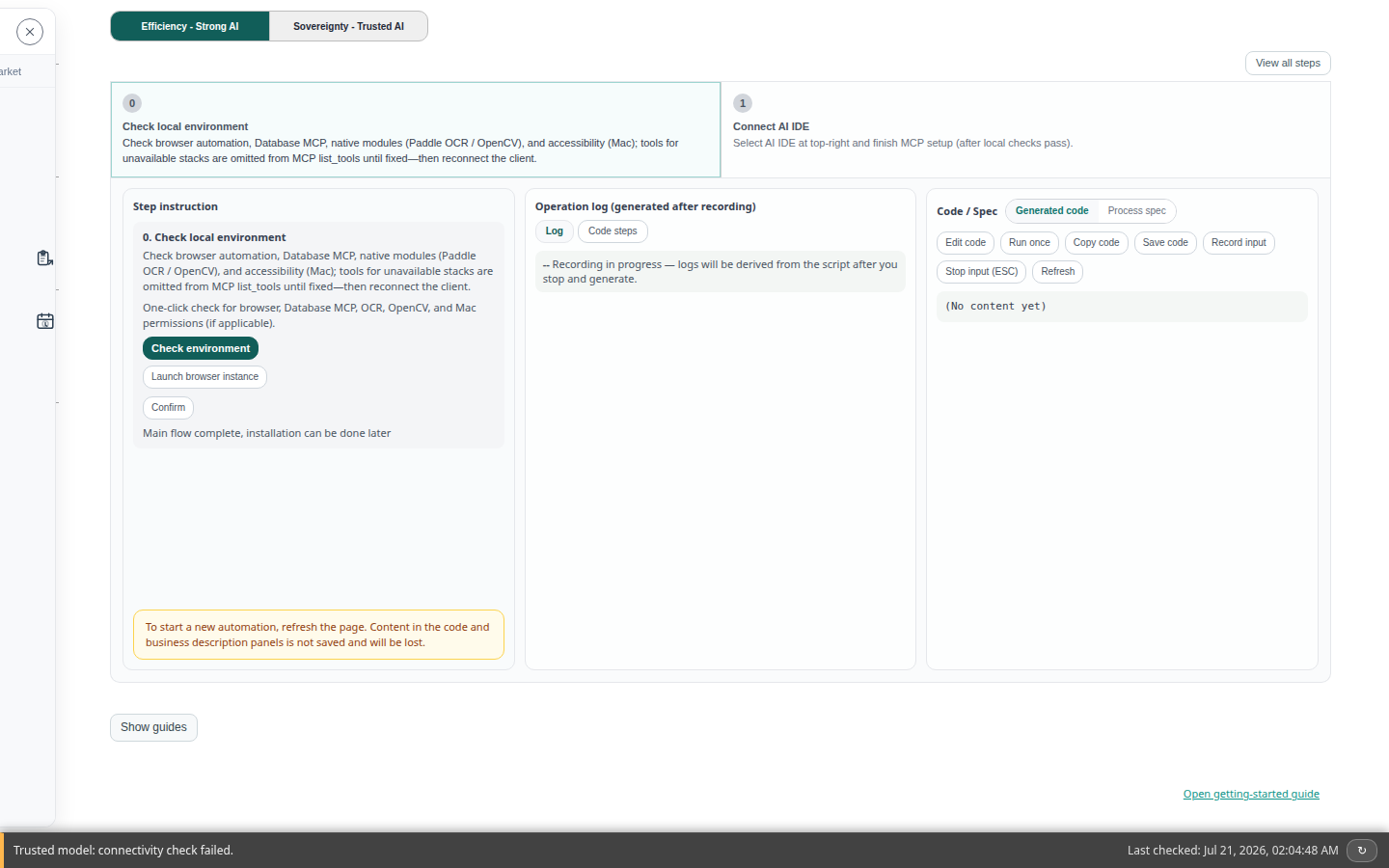Click Launch browser instance button
The width and height of the screenshot is (1389, 868).
[x=204, y=377]
